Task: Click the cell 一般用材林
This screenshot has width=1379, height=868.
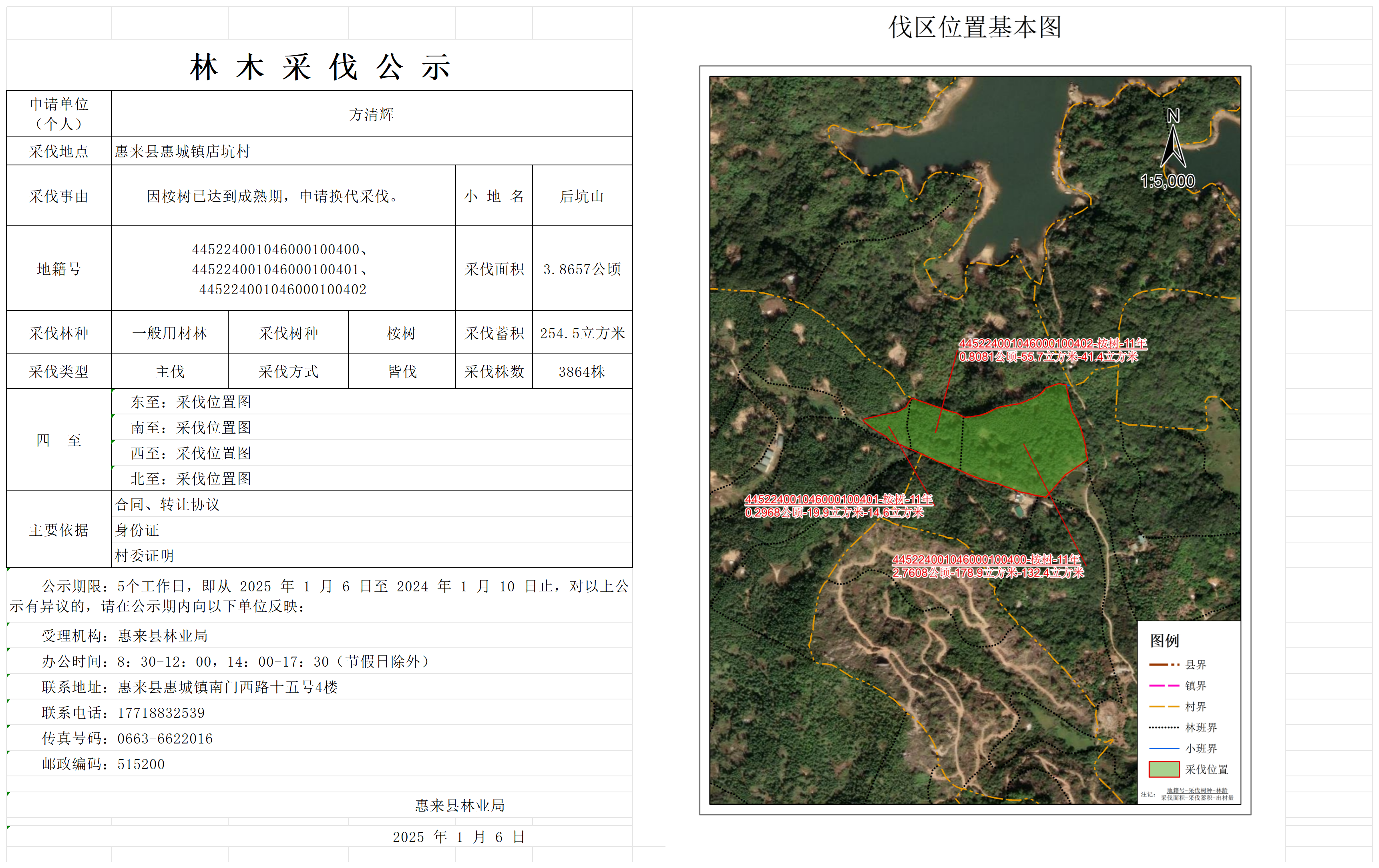Action: [x=170, y=333]
